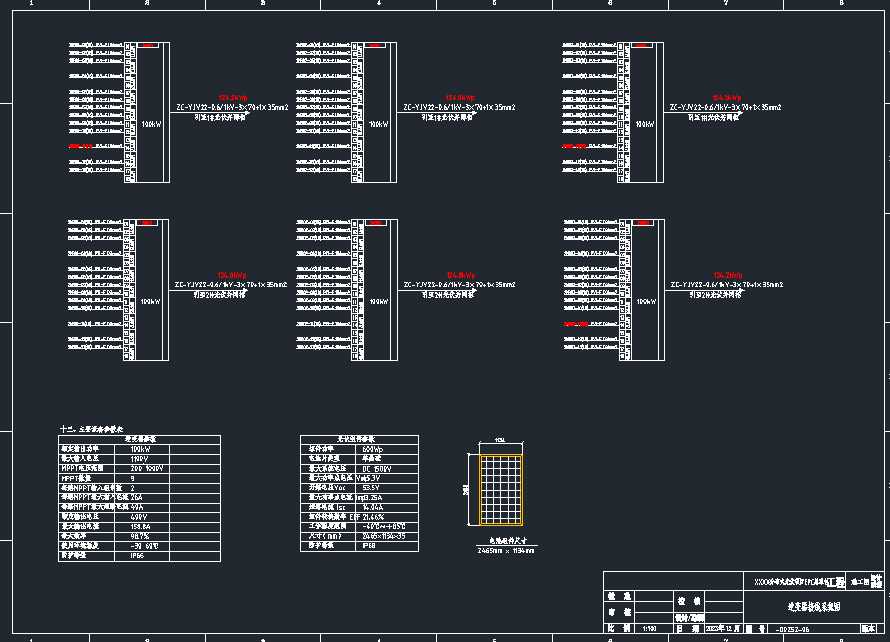Select the top-right inverter's ZC-YJV22 cable label
The height and width of the screenshot is (642, 890).
[x=724, y=106]
